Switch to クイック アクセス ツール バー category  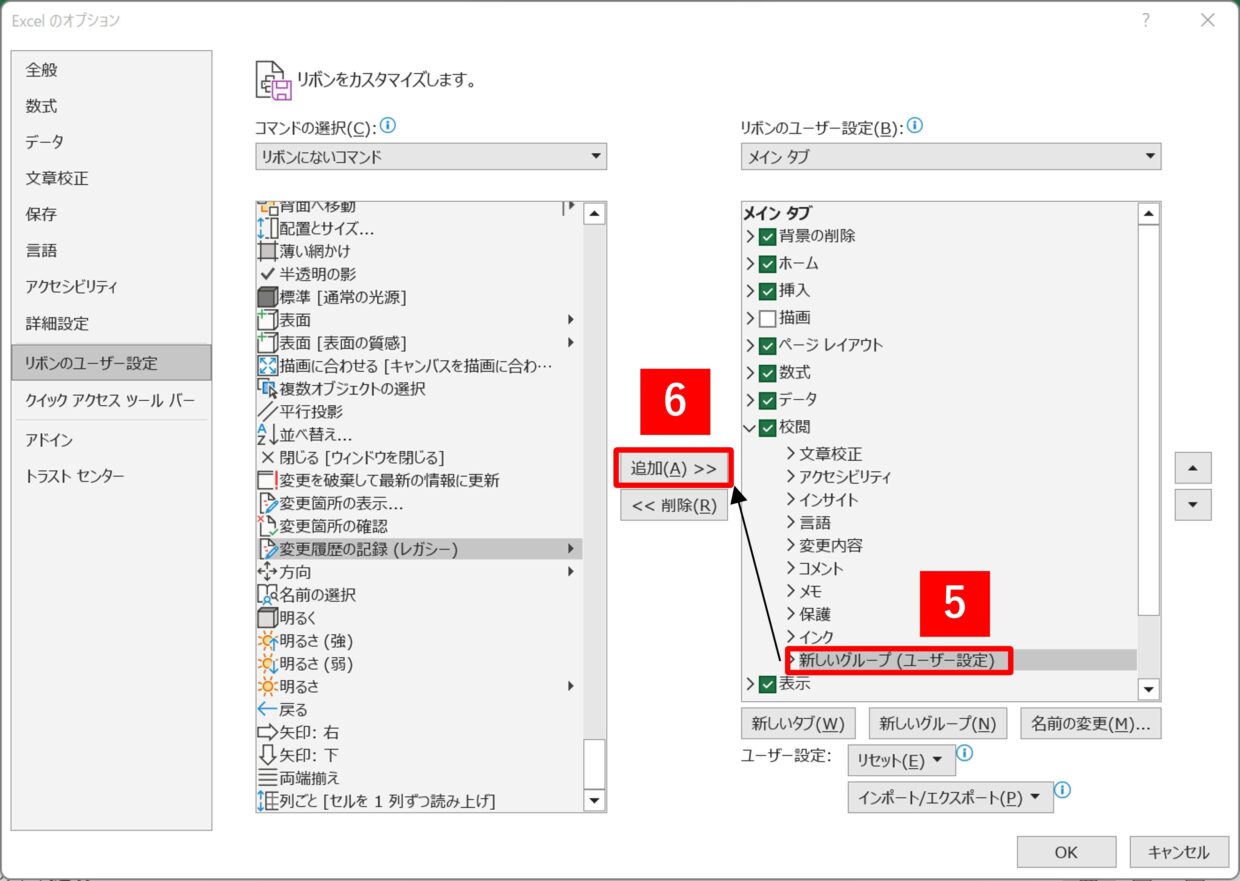(112, 400)
